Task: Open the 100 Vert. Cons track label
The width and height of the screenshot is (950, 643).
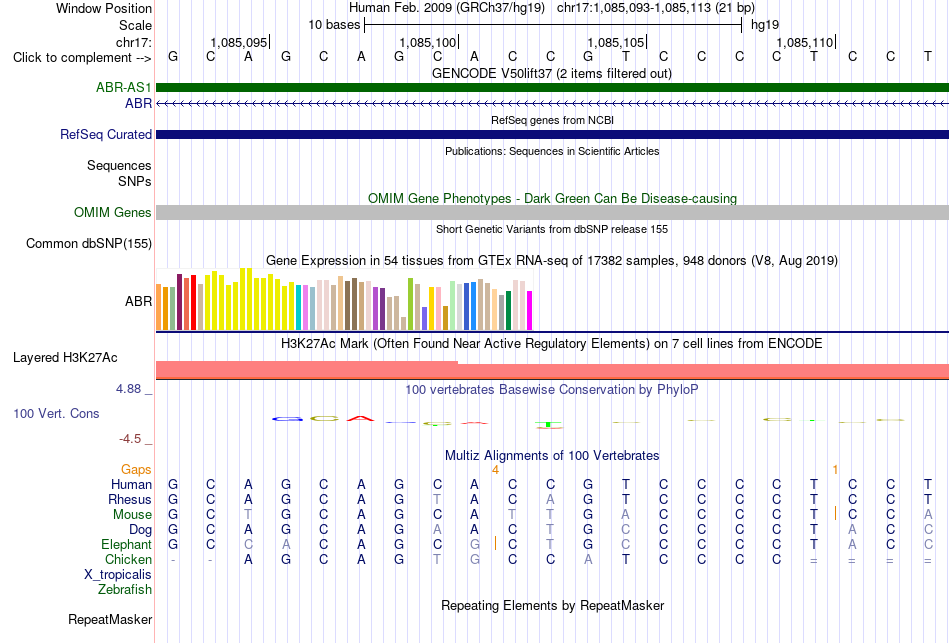Action: point(56,413)
